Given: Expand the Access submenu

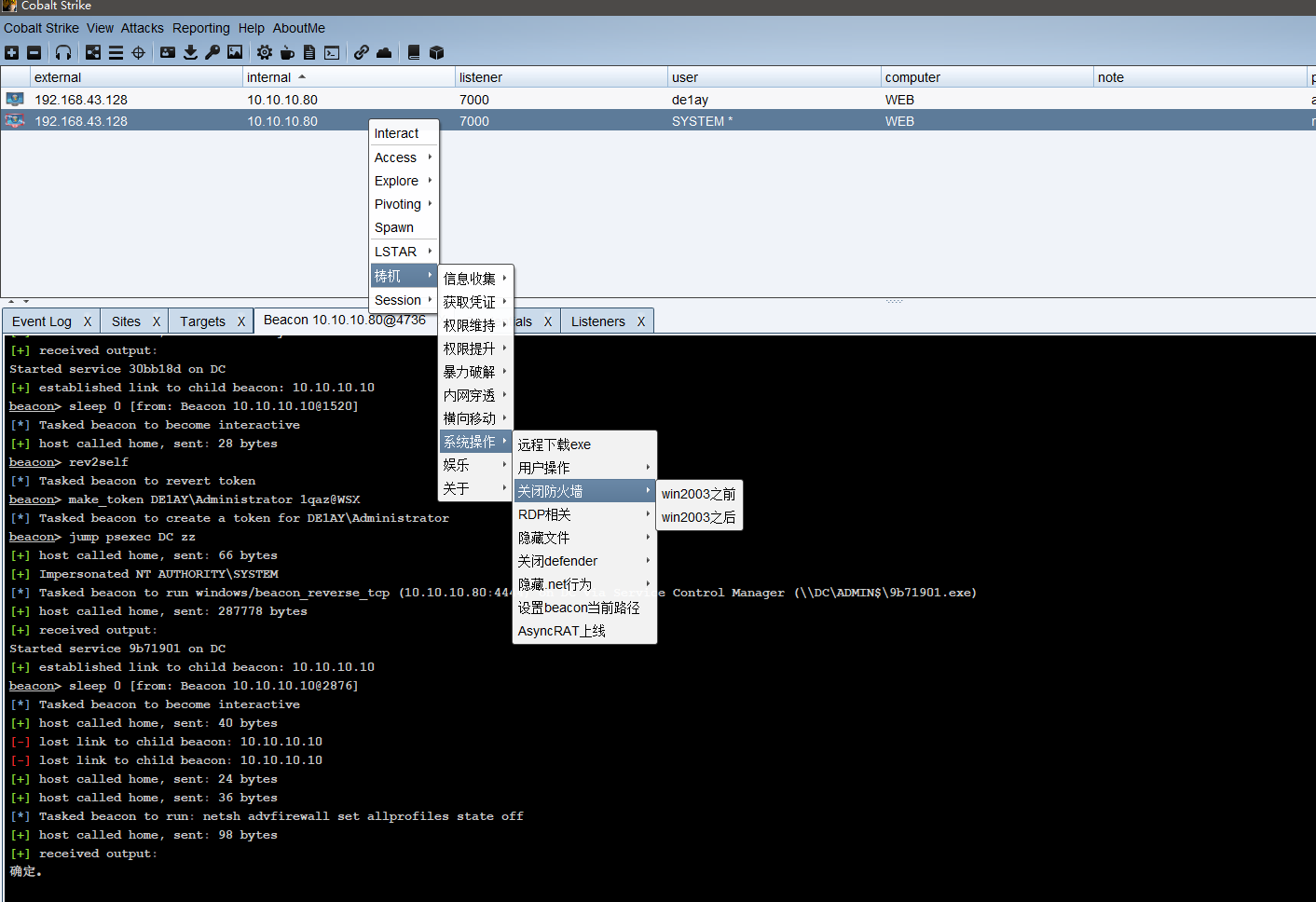Looking at the screenshot, I should [x=404, y=157].
